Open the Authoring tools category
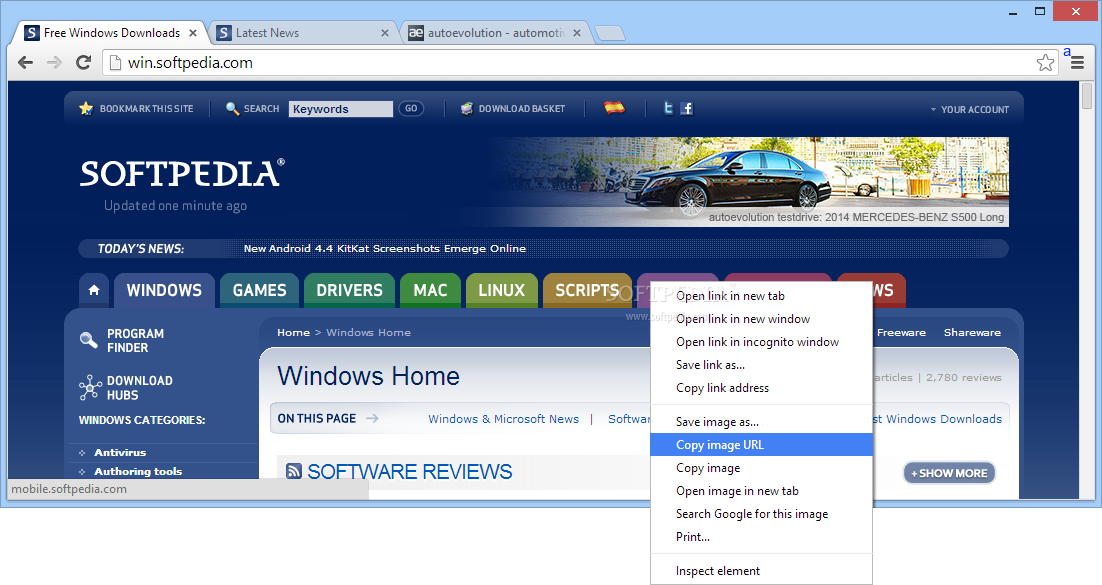Screen dimensions: 1102x585 click(x=138, y=472)
